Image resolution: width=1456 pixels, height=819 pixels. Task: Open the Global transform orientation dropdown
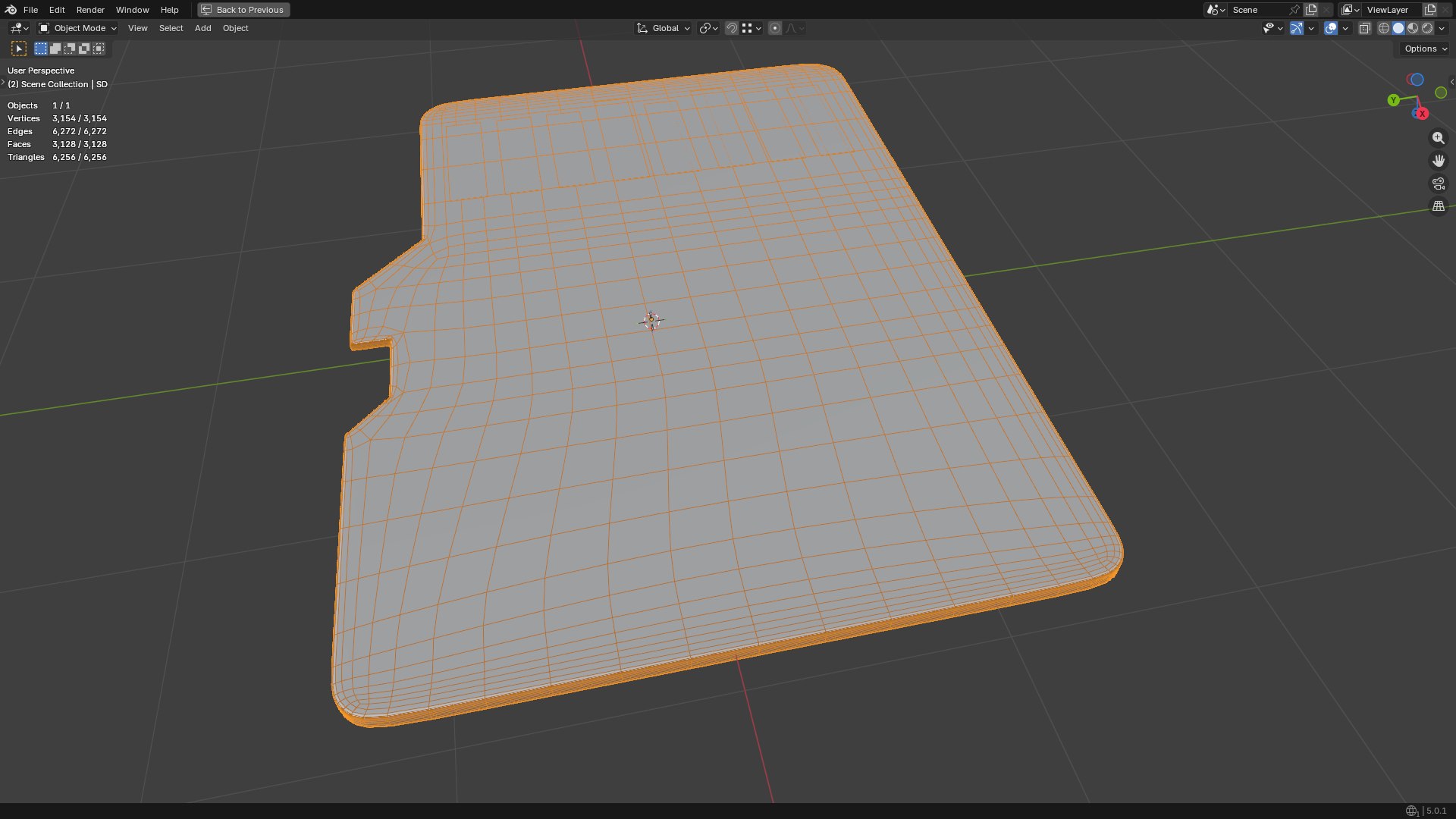point(663,28)
